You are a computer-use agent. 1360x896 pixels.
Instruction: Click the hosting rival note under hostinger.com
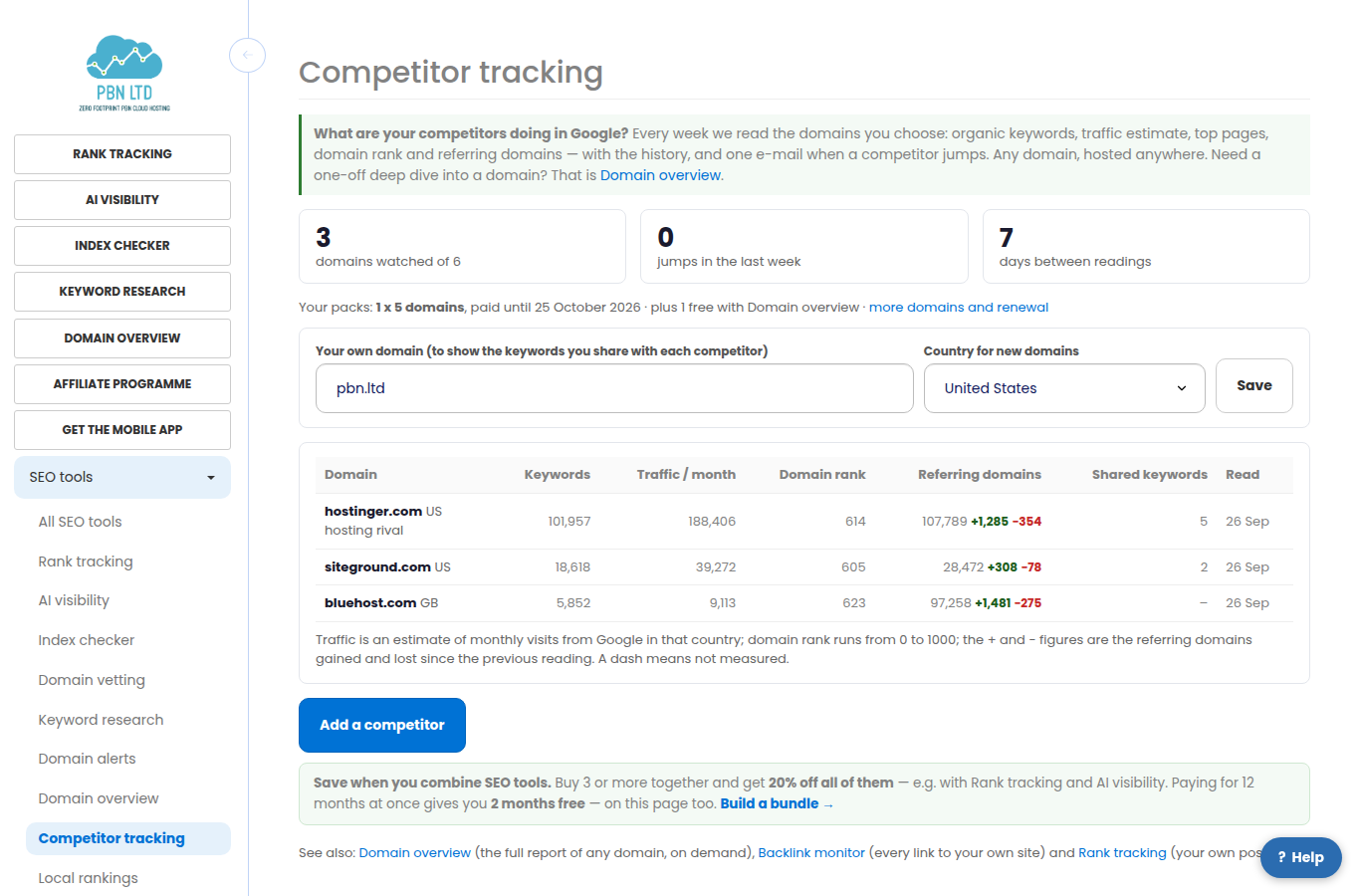click(364, 531)
